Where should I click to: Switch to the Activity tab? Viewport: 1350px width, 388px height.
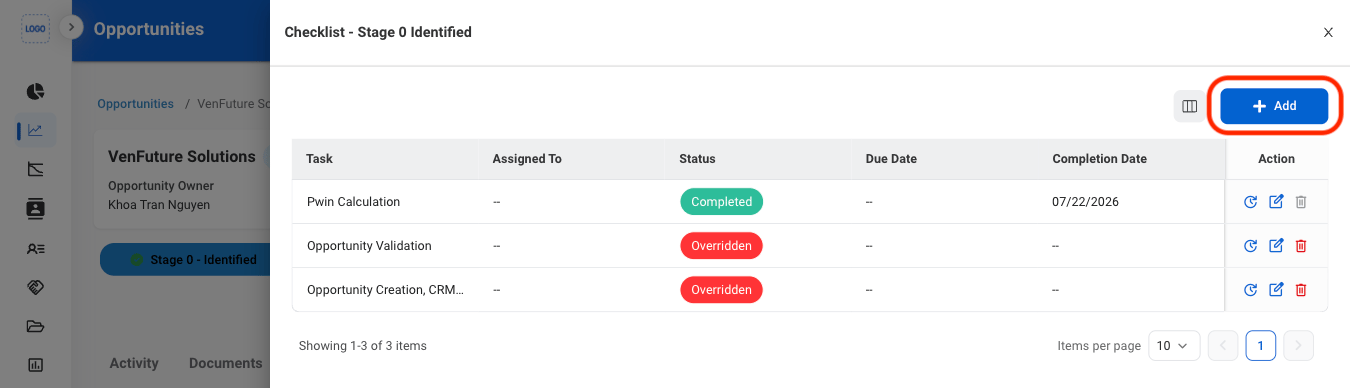pyautogui.click(x=134, y=363)
